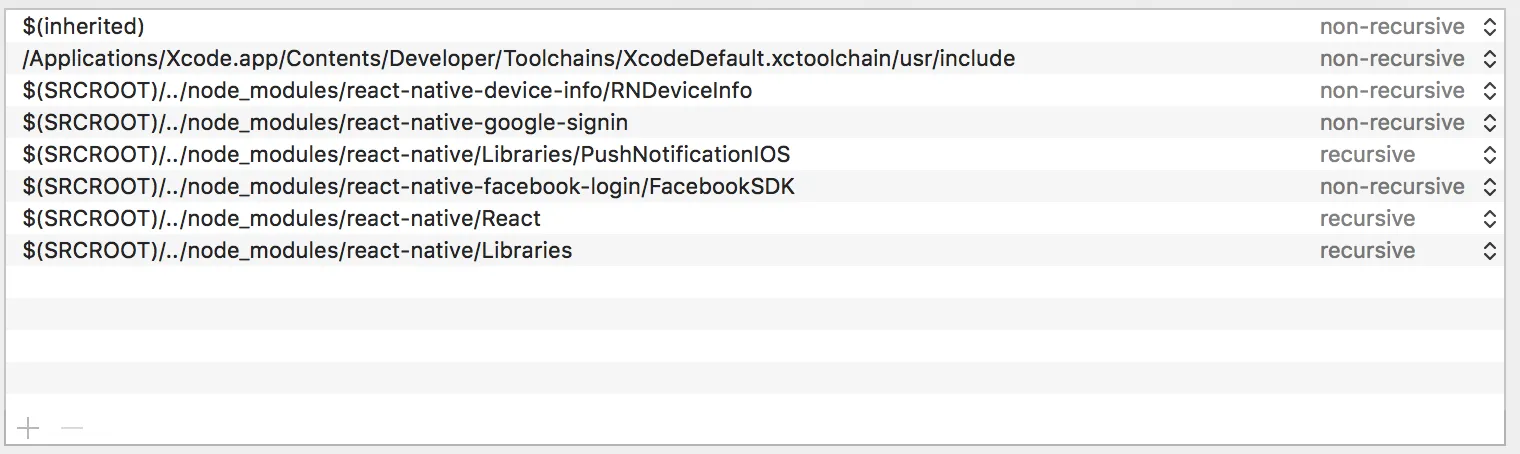Select the Libraries/PushNotificationIOS path row
This screenshot has width=1520, height=454.
406,155
